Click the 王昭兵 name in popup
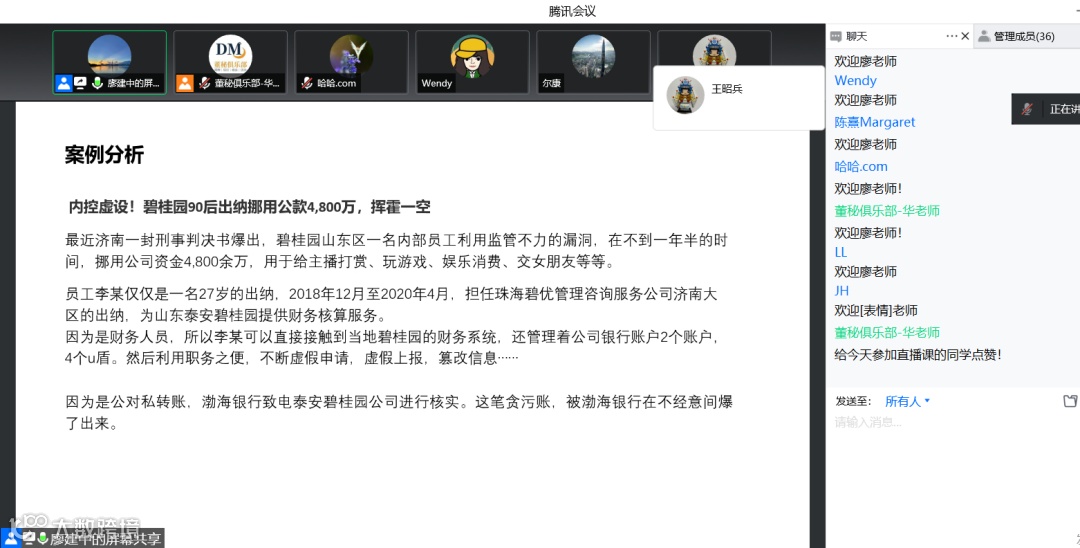1080x548 pixels. point(727,89)
